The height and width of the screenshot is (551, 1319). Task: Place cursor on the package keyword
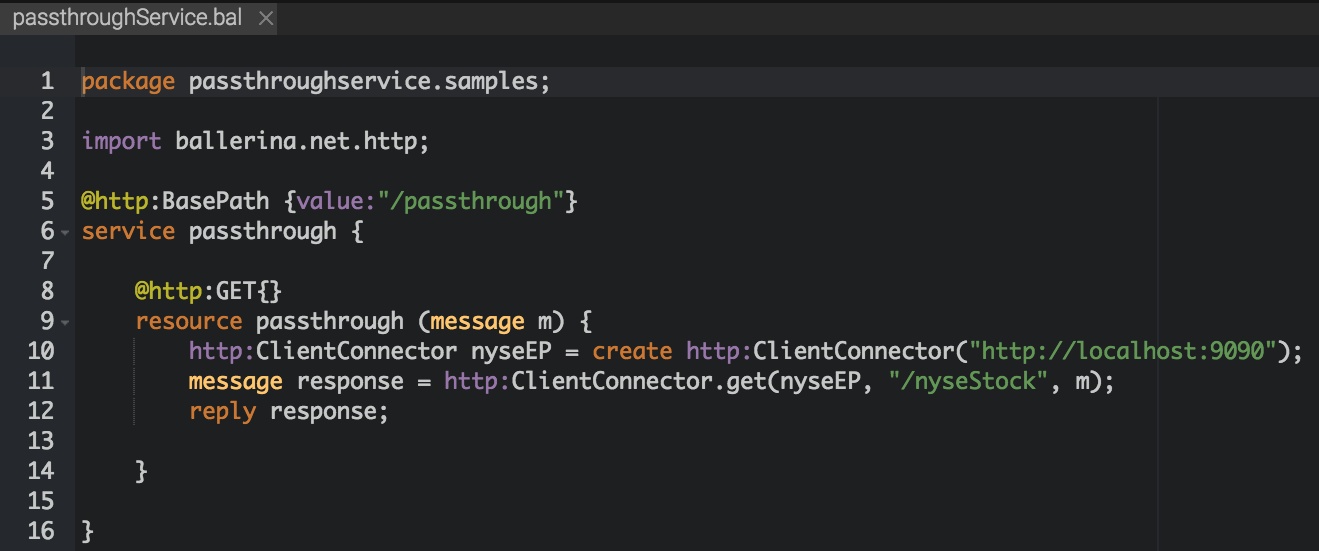128,82
